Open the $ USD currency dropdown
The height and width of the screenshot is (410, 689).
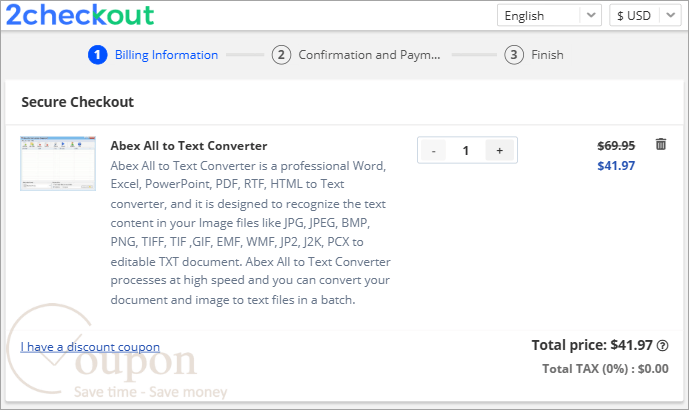[645, 15]
